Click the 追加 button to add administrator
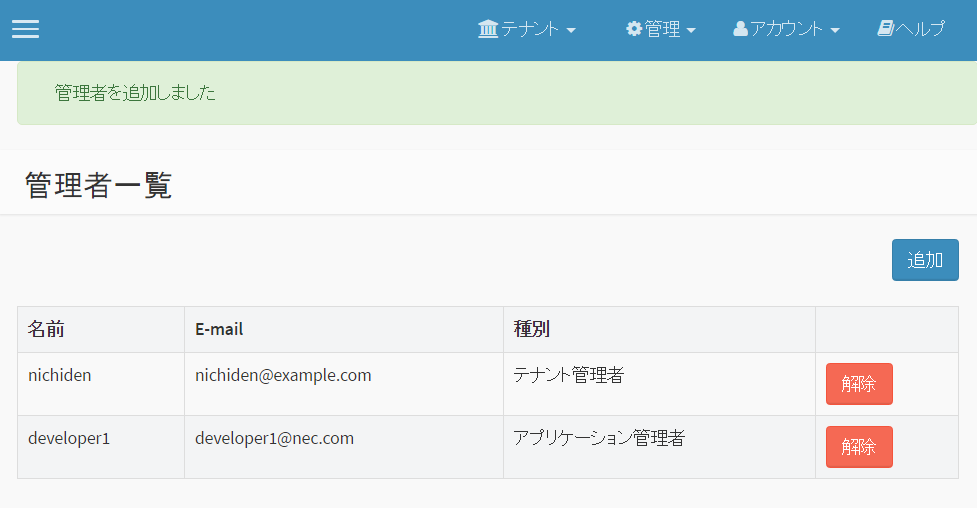Viewport: 977px width, 508px height. pyautogui.click(x=925, y=260)
